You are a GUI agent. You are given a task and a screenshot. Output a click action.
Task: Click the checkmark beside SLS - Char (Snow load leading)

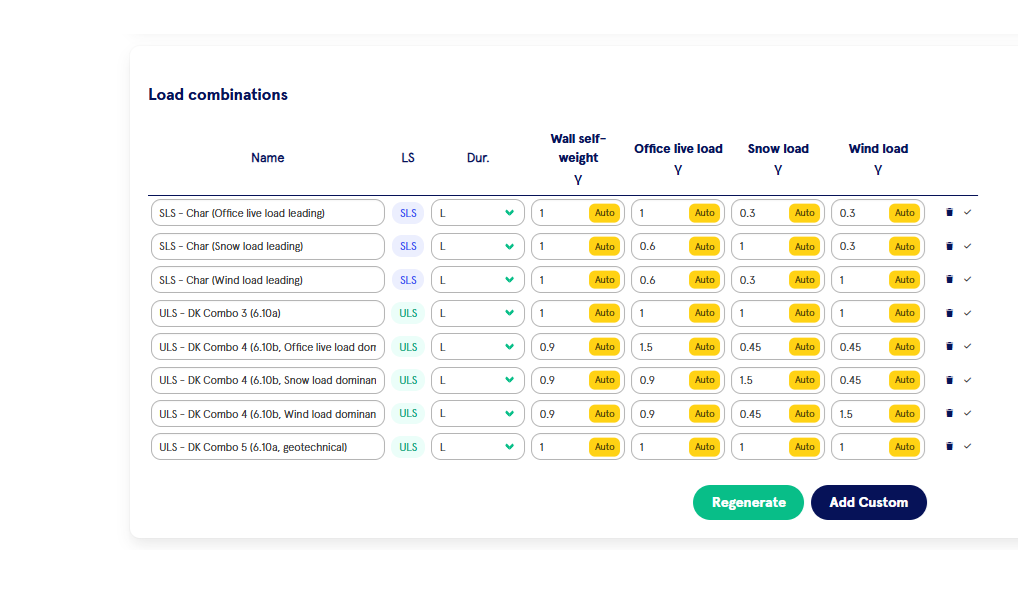click(x=966, y=246)
